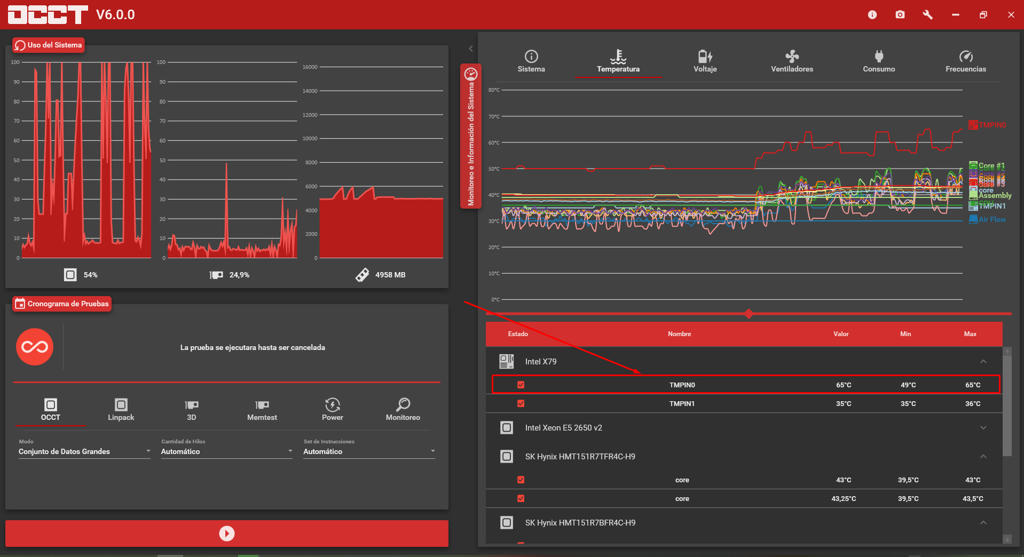Image resolution: width=1024 pixels, height=557 pixels.
Task: Uncheck the first core sensor checkbox
Action: click(x=520, y=479)
